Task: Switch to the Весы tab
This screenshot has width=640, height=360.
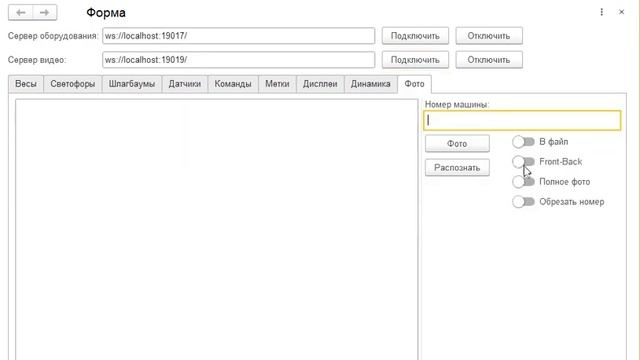Action: tap(26, 84)
